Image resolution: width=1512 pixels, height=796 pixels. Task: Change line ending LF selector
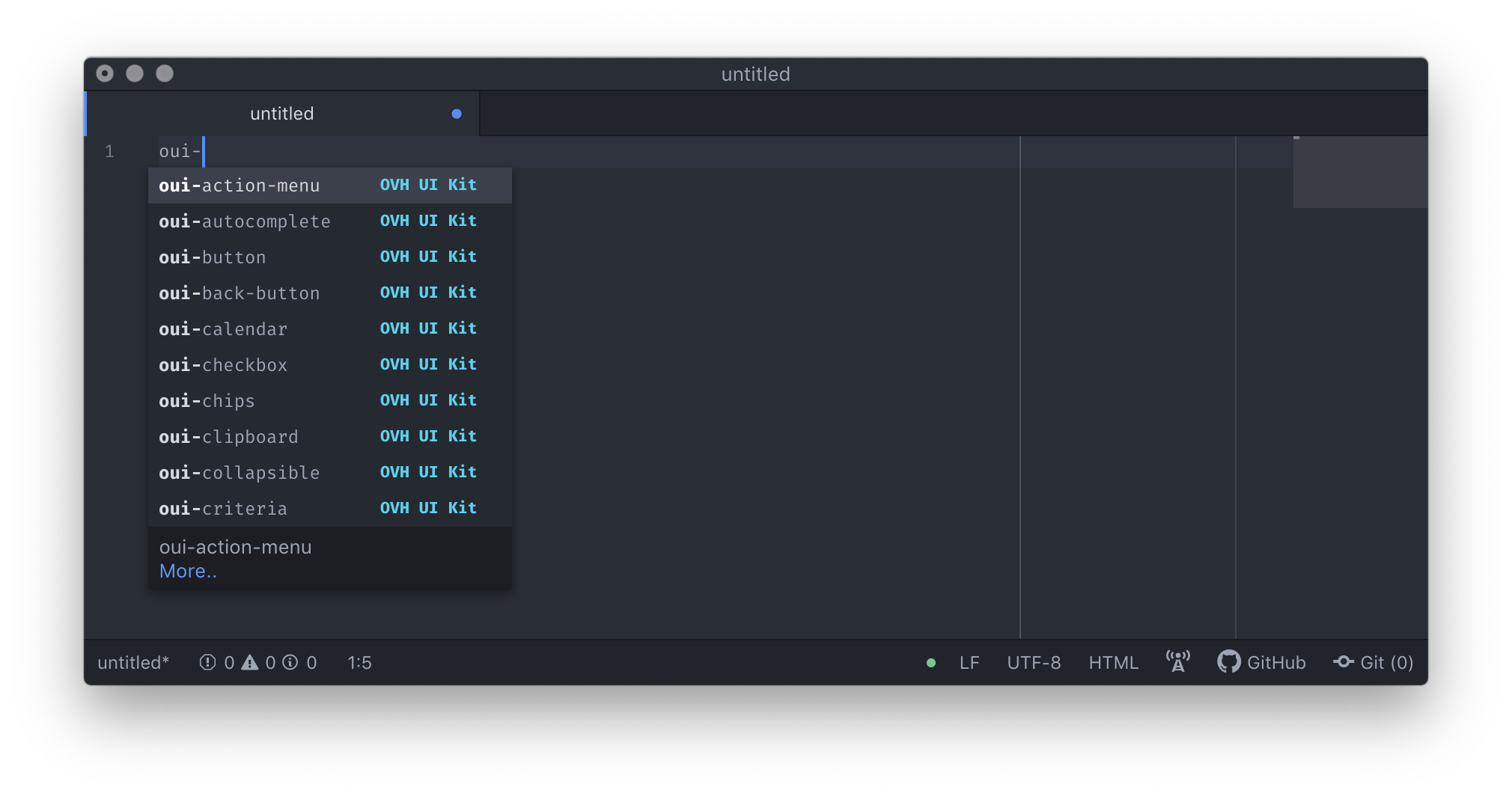tap(969, 663)
